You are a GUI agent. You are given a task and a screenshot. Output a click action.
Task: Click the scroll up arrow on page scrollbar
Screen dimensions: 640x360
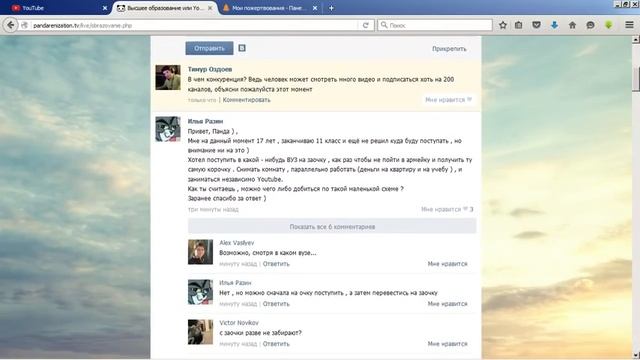[636, 40]
